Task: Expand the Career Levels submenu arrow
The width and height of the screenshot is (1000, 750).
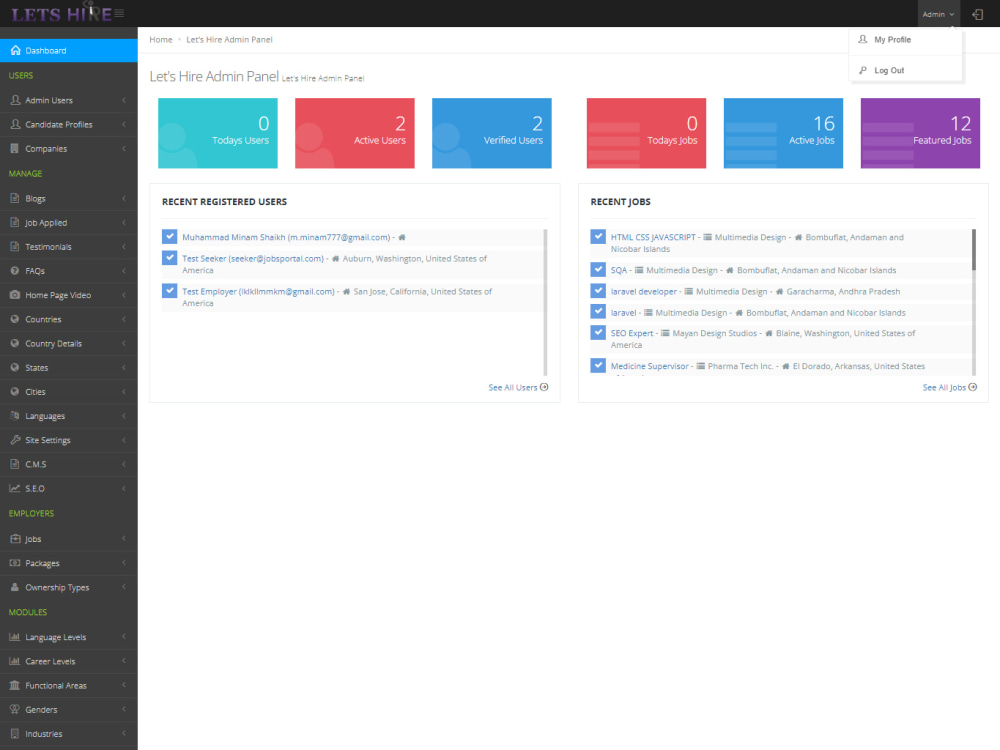Action: [x=124, y=661]
